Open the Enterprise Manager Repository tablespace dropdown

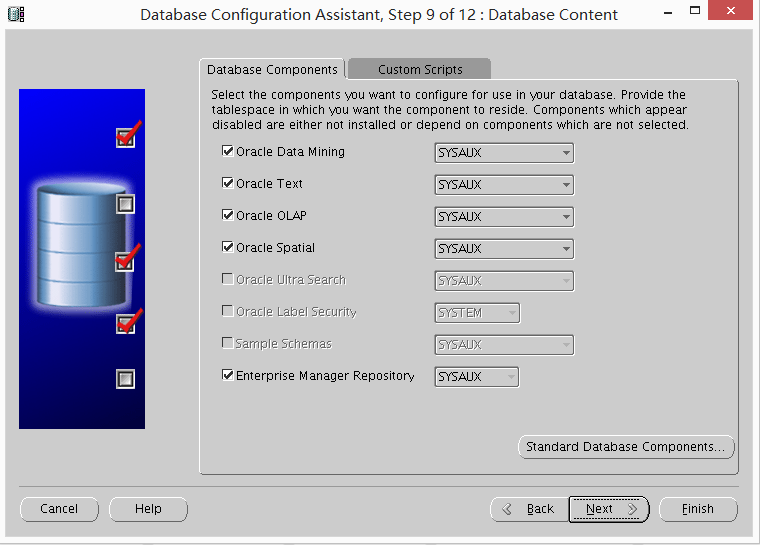(x=476, y=377)
